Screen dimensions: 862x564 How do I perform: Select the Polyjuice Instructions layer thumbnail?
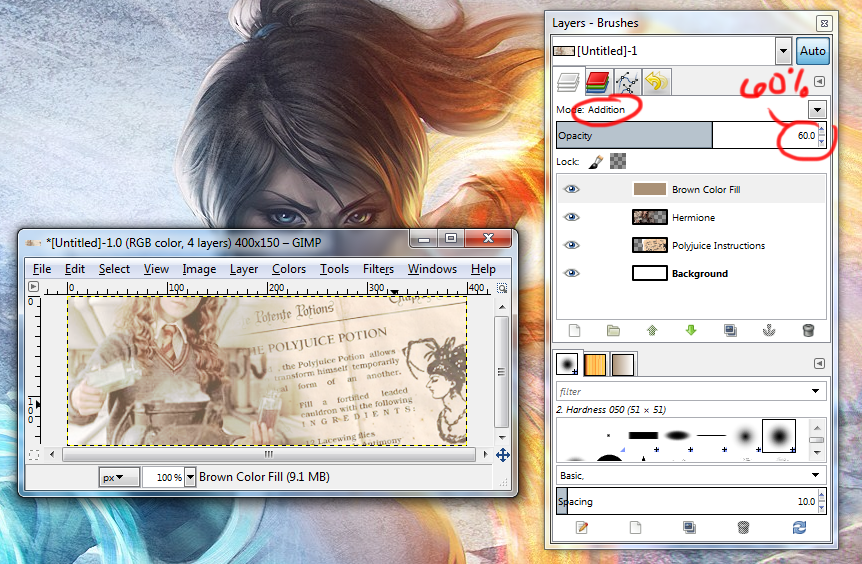(x=650, y=245)
